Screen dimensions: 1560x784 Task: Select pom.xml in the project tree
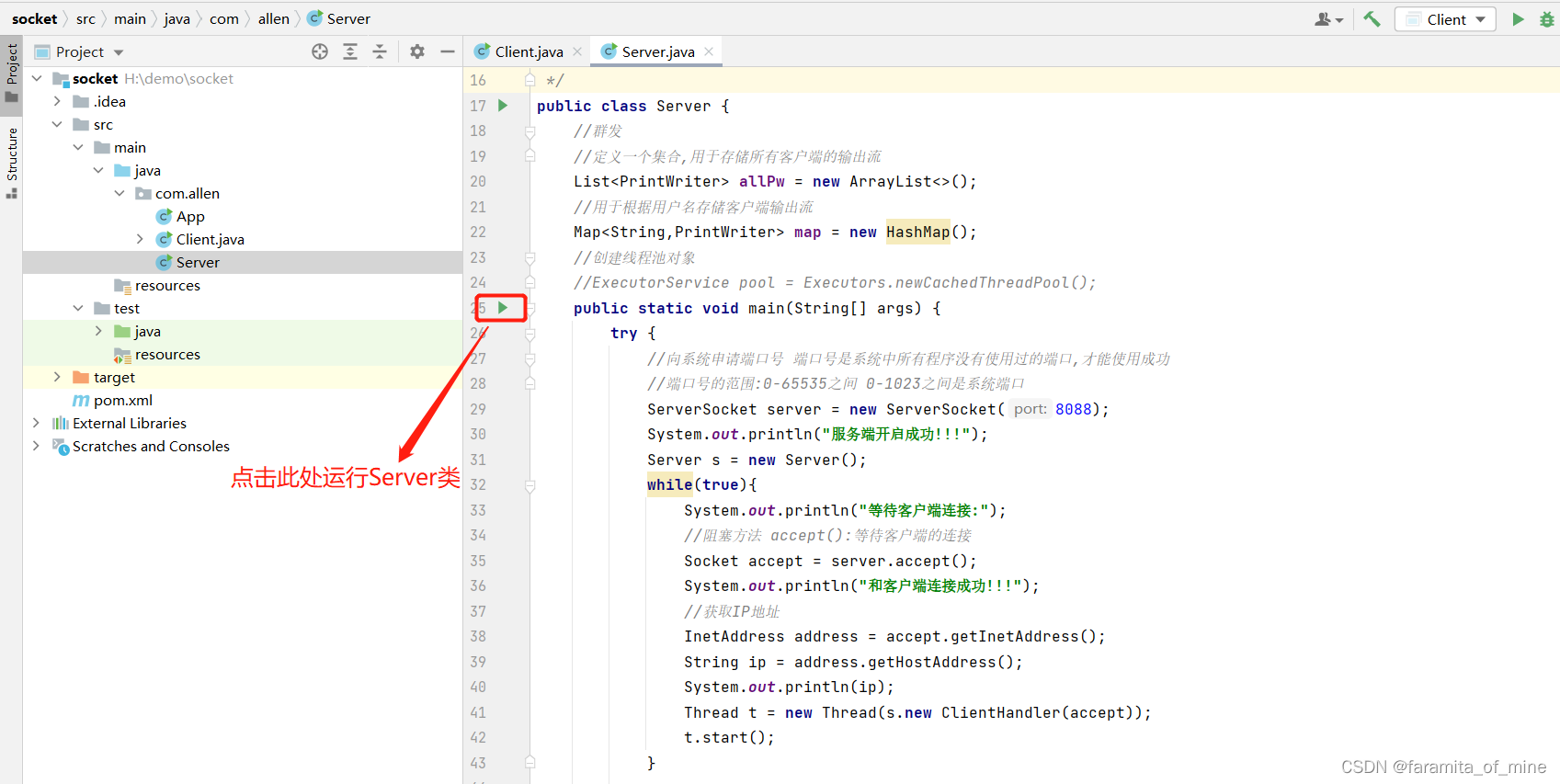click(122, 400)
